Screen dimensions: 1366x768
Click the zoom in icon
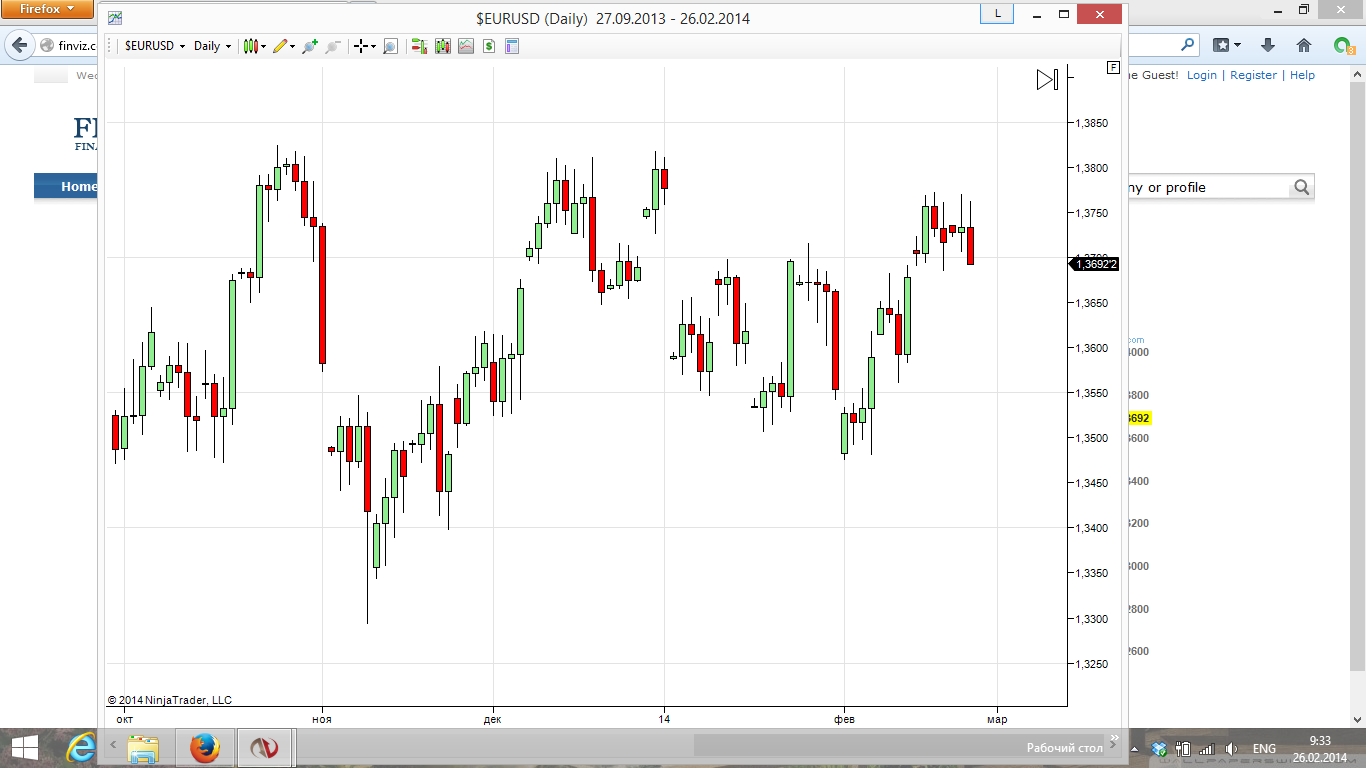pos(310,46)
